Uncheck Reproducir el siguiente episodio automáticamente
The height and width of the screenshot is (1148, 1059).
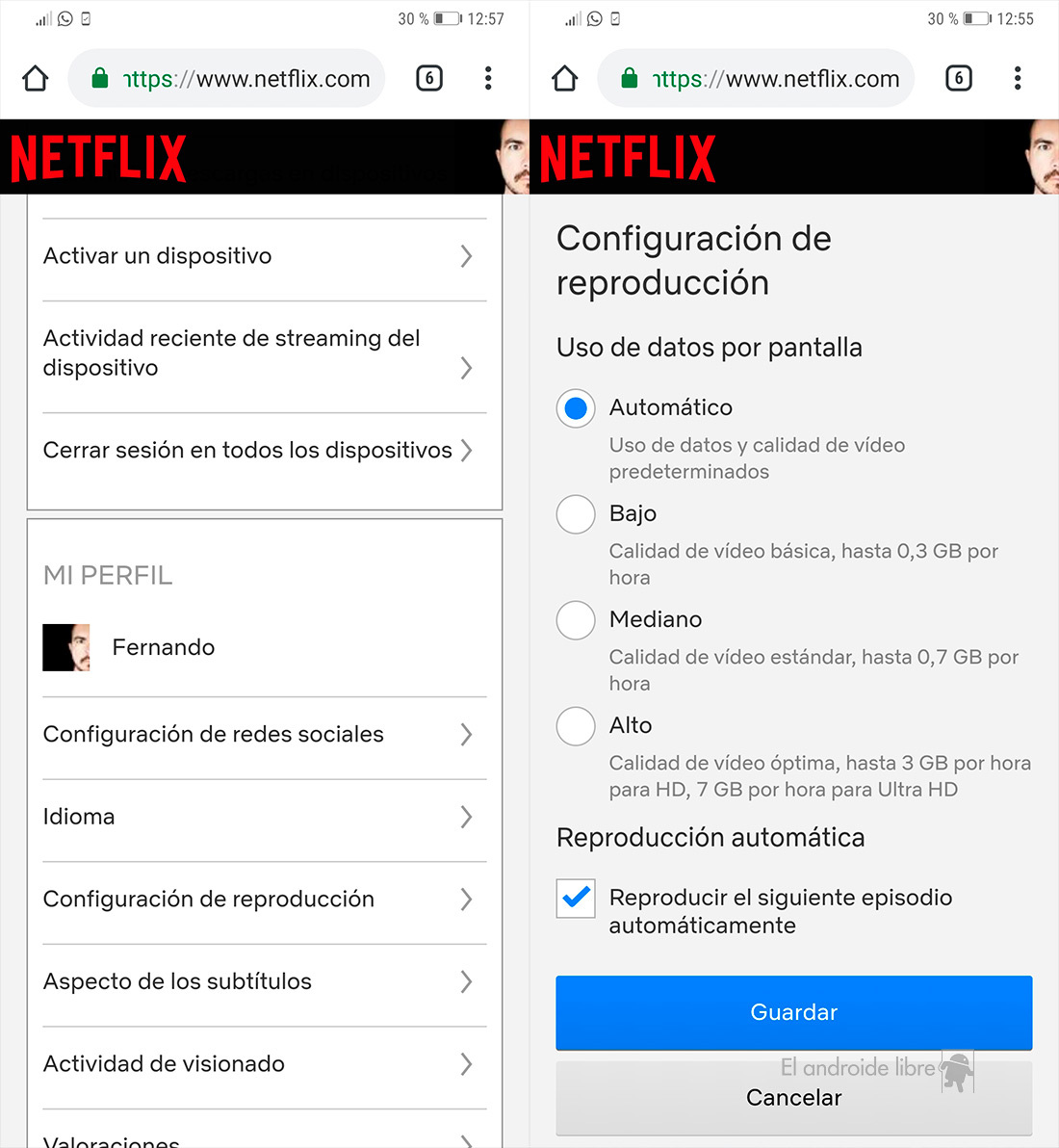coord(576,899)
